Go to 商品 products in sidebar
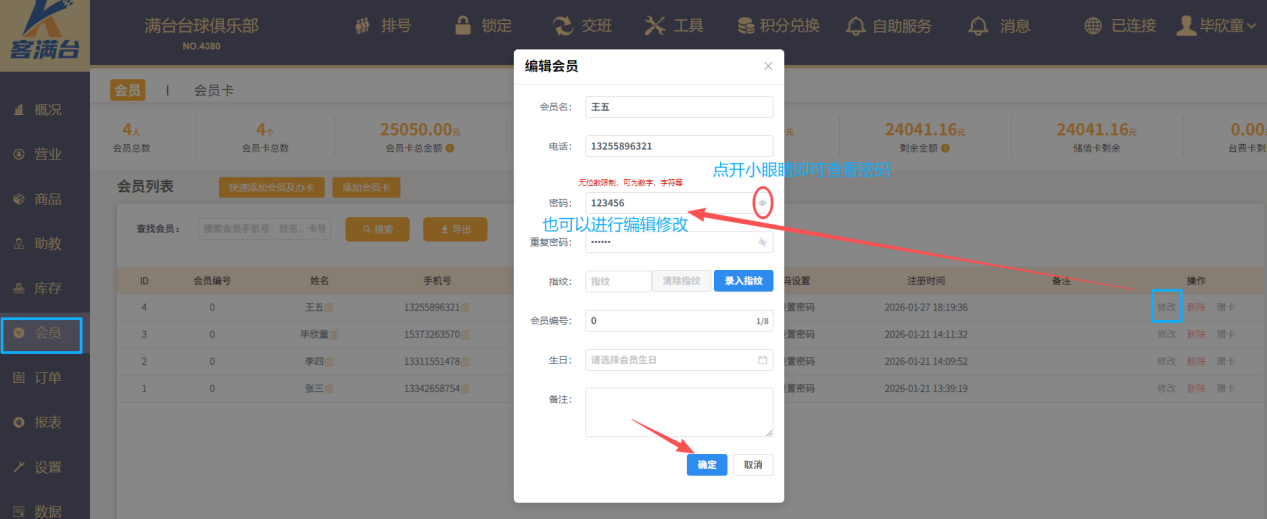The width and height of the screenshot is (1267, 519). pos(38,199)
